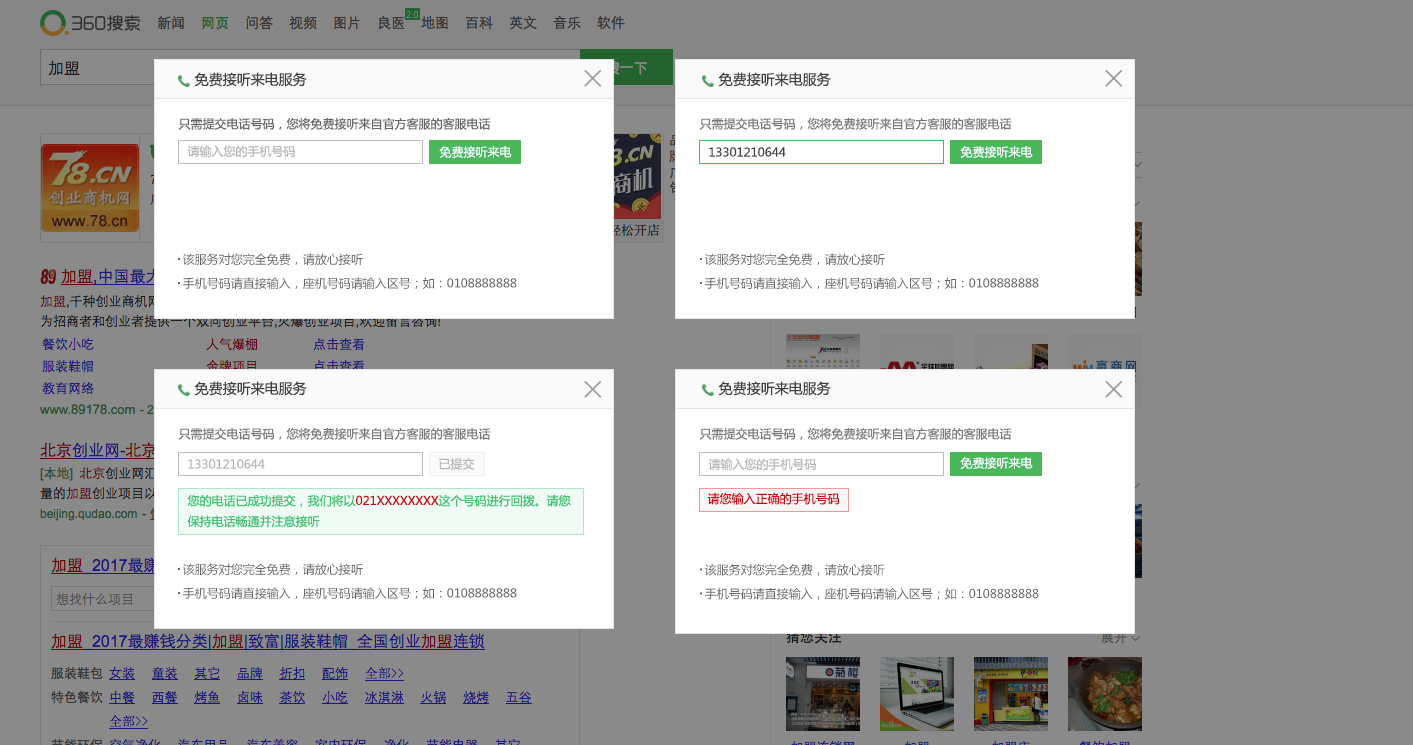Open the 童装 category link
Screen dimensions: 1413x745
tap(165, 673)
